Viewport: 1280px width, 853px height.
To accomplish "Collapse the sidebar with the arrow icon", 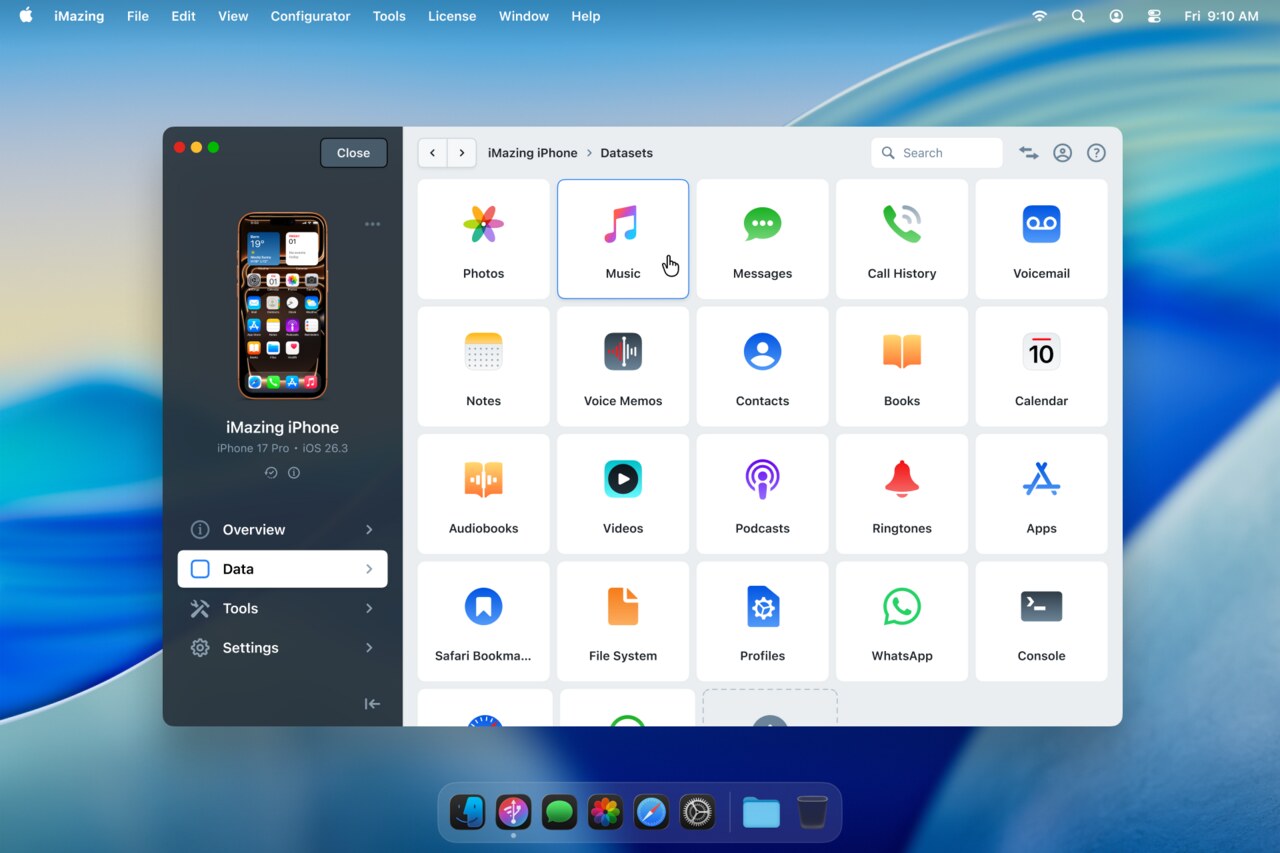I will click(x=372, y=704).
